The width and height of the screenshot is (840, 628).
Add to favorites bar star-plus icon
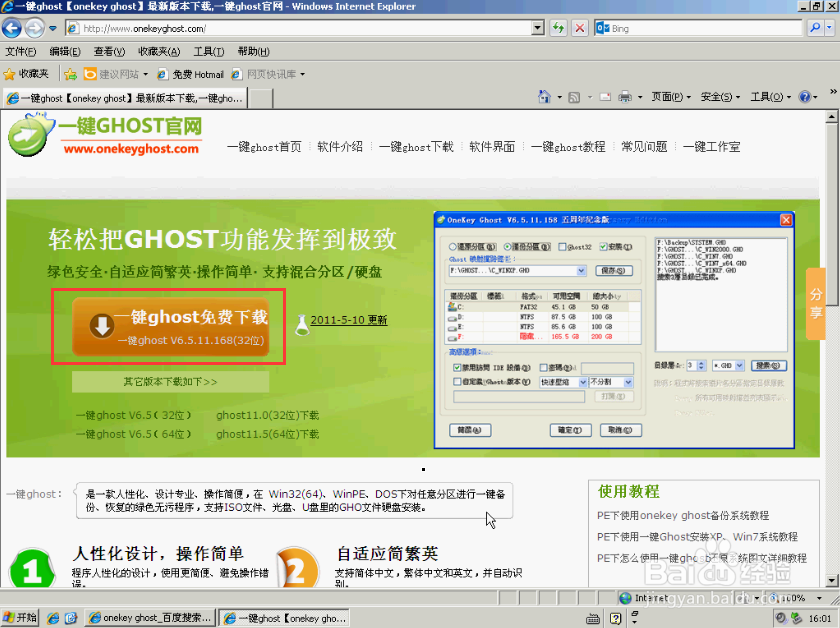coord(71,74)
